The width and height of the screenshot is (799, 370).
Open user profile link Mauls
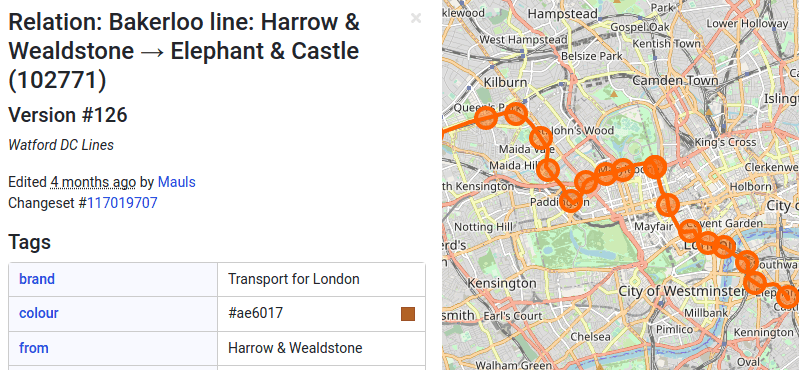(176, 182)
